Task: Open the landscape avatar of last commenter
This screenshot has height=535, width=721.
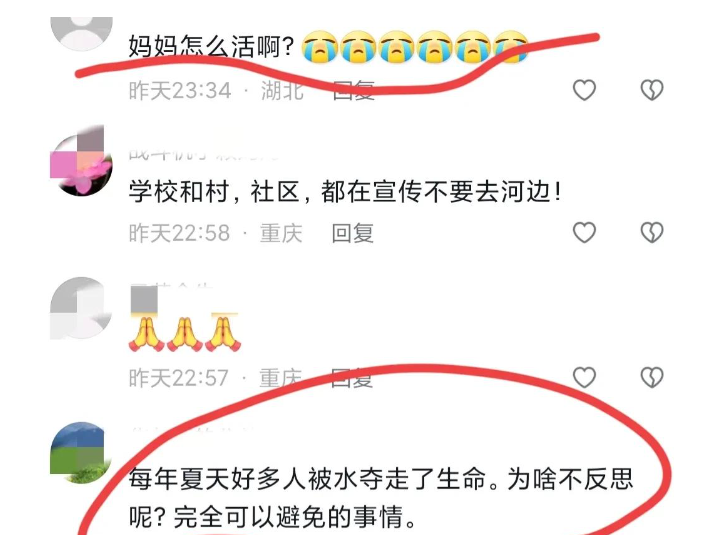Action: [81, 453]
